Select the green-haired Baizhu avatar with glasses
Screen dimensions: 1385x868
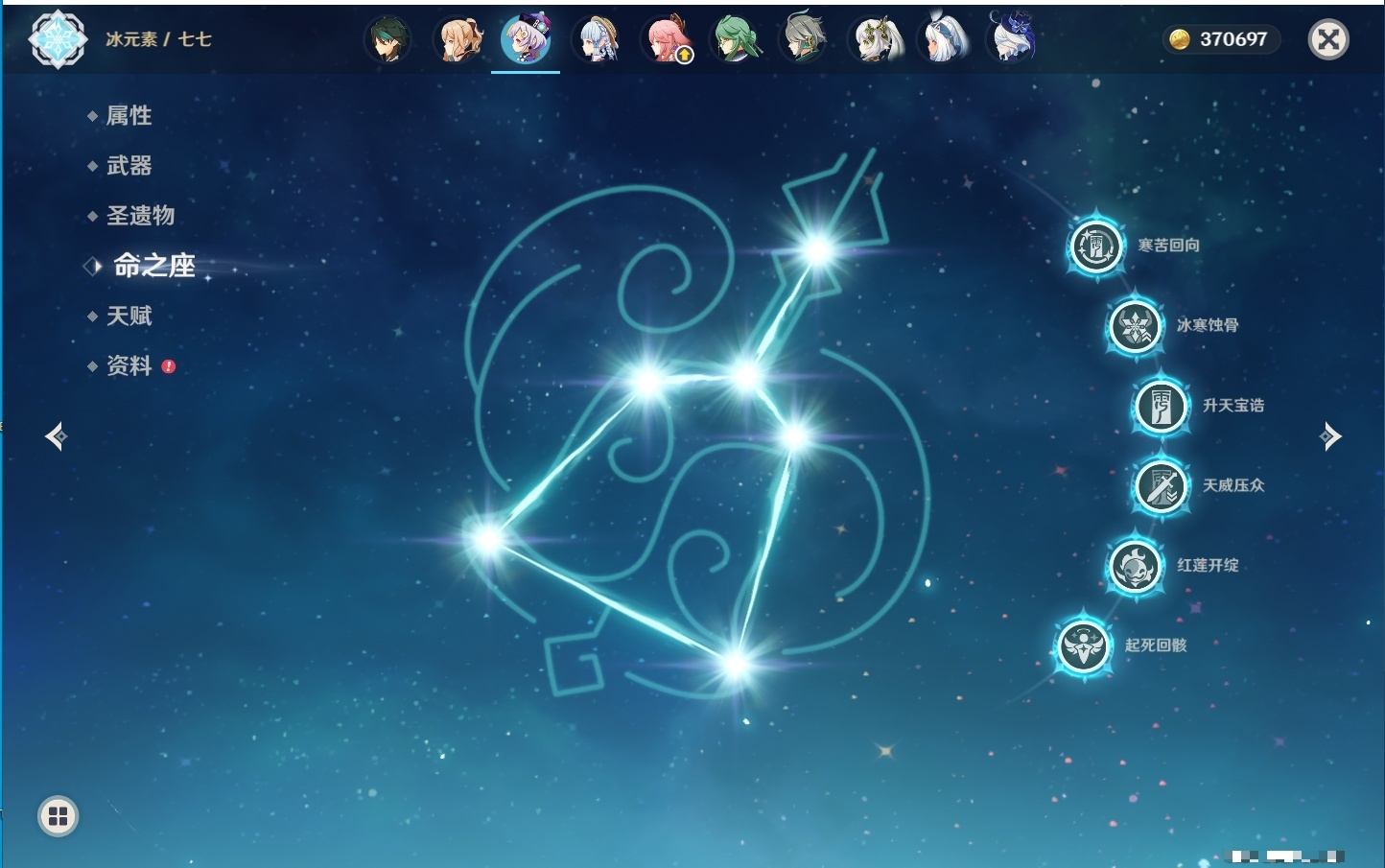click(x=735, y=39)
